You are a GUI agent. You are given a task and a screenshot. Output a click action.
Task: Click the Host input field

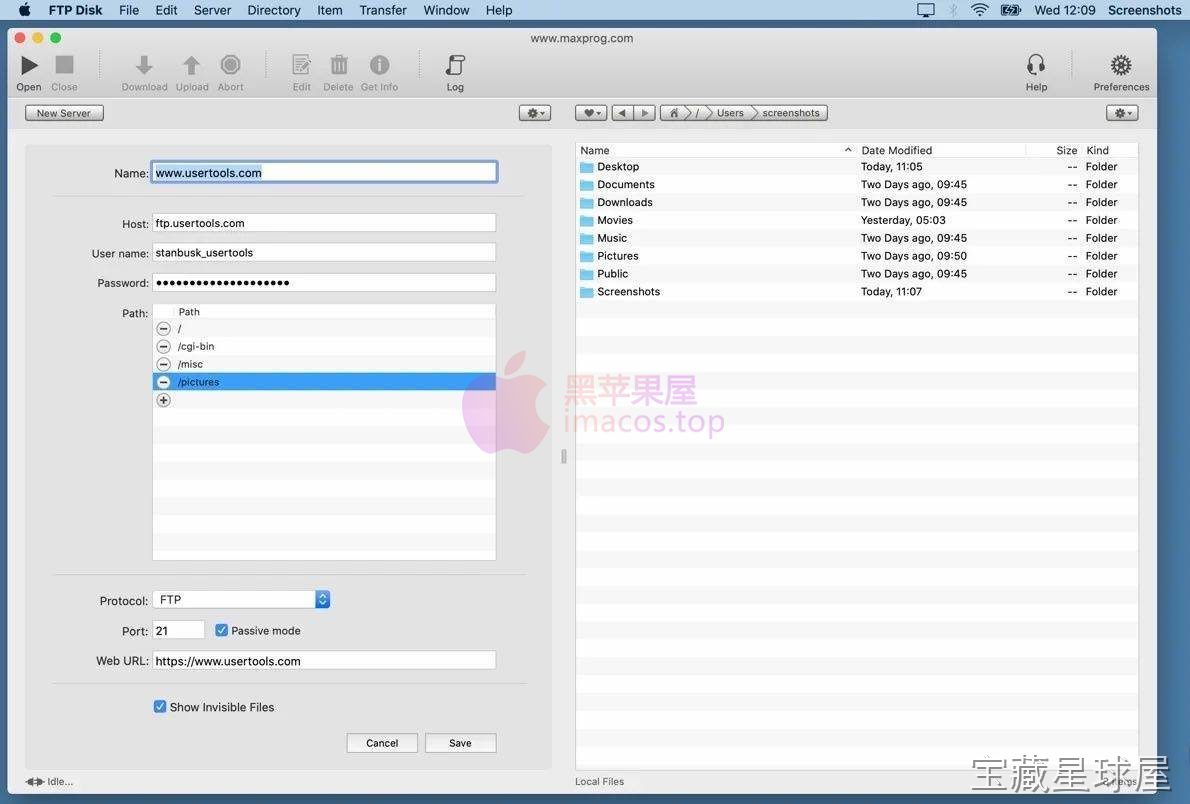click(x=324, y=223)
